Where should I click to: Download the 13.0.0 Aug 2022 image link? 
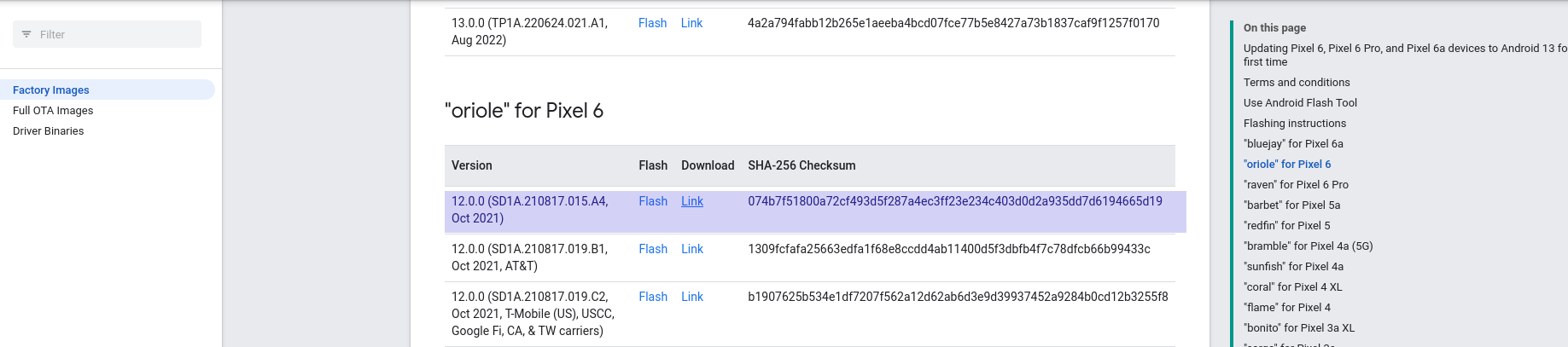[692, 23]
